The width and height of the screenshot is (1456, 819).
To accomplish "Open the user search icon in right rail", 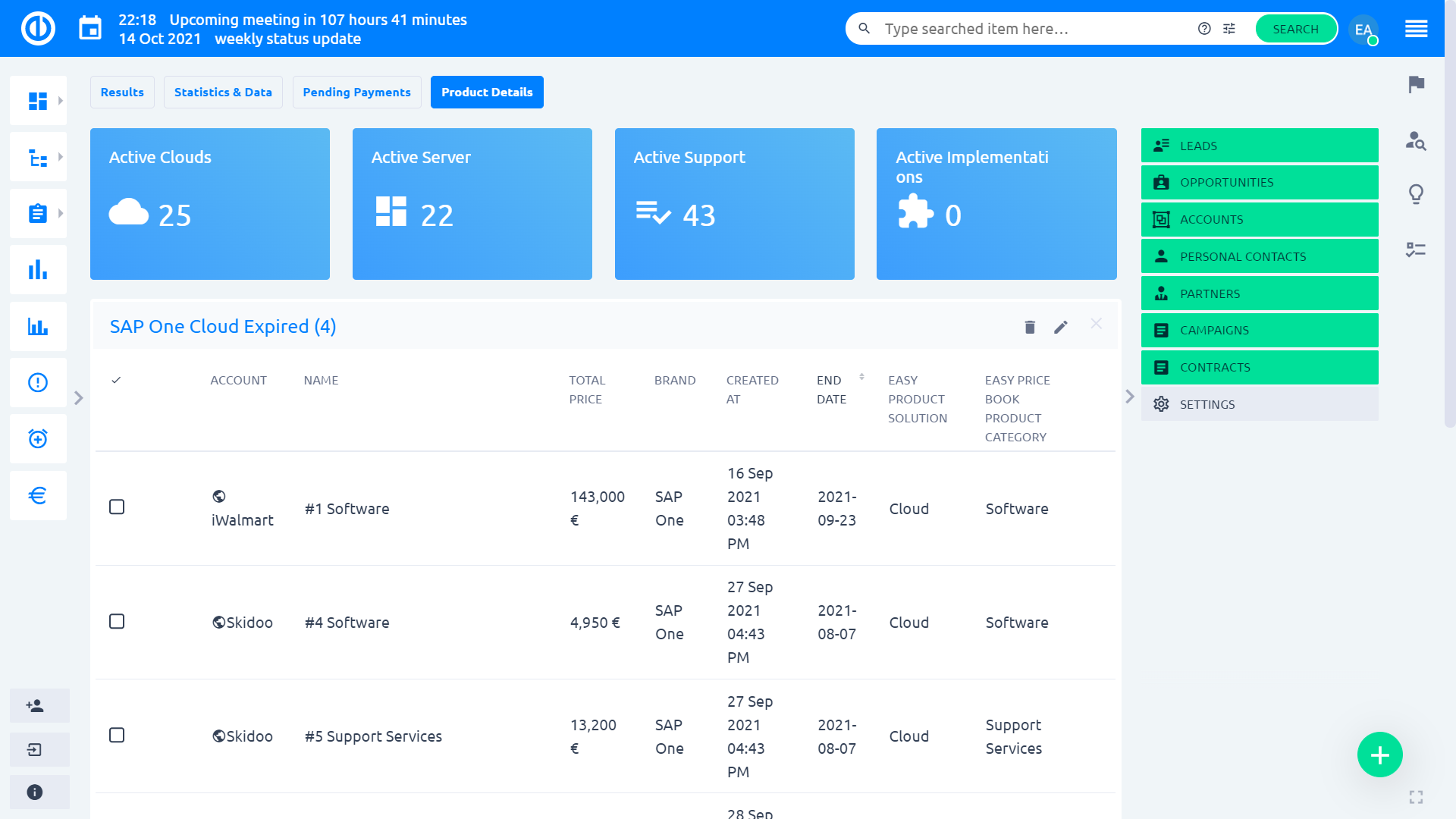I will pos(1416,140).
